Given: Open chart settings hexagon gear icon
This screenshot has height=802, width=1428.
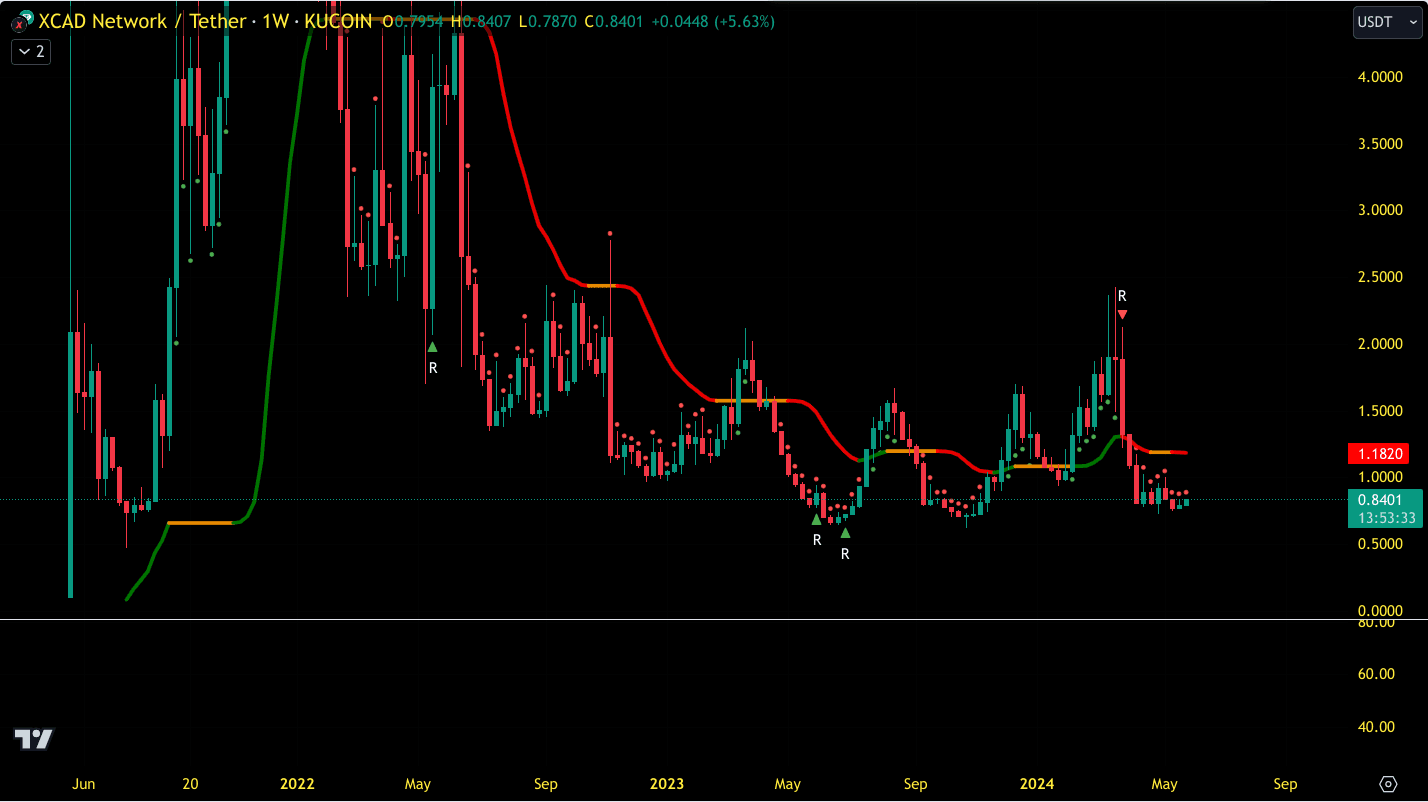Looking at the screenshot, I should click(x=1388, y=783).
